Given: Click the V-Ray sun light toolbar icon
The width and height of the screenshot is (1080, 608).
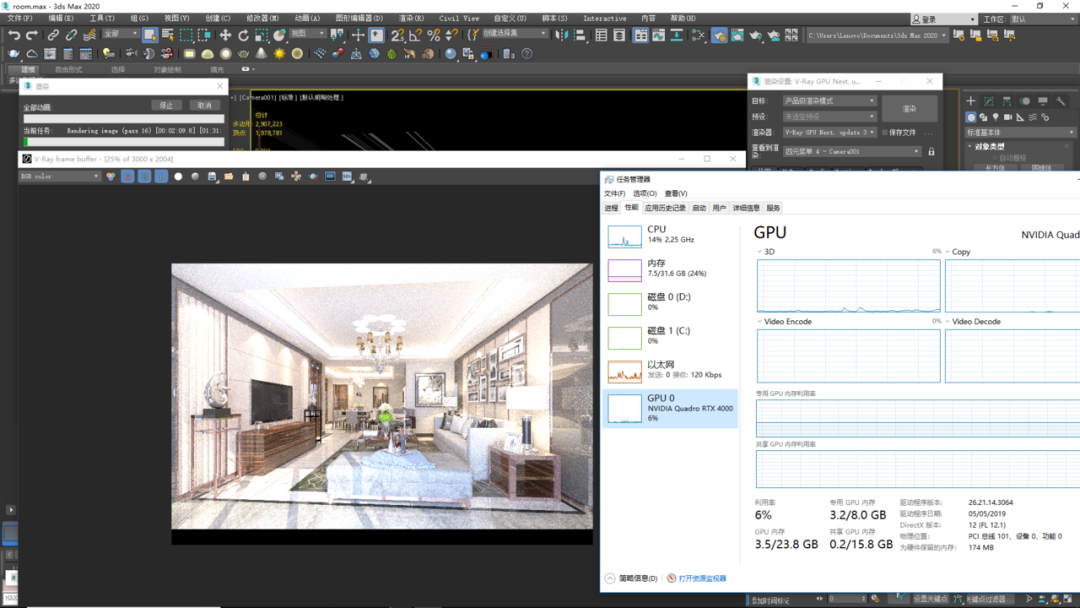Looking at the screenshot, I should pyautogui.click(x=279, y=54).
